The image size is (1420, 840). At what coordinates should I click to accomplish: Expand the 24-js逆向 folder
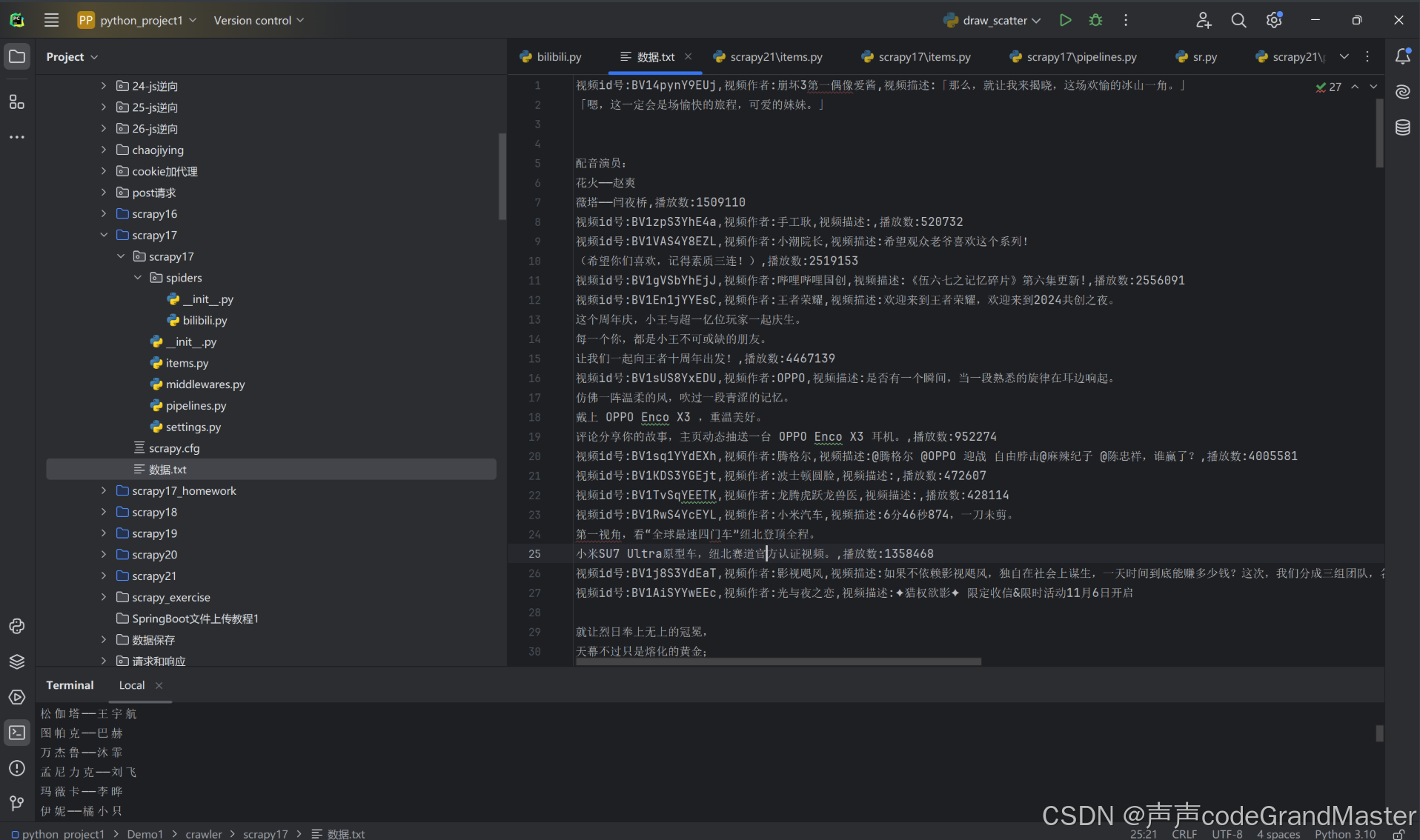(104, 86)
